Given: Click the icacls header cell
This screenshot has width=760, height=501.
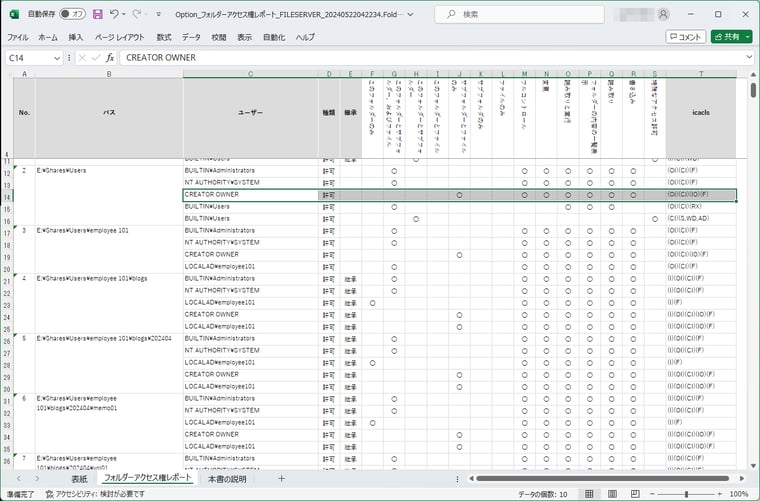Looking at the screenshot, I should [x=701, y=112].
